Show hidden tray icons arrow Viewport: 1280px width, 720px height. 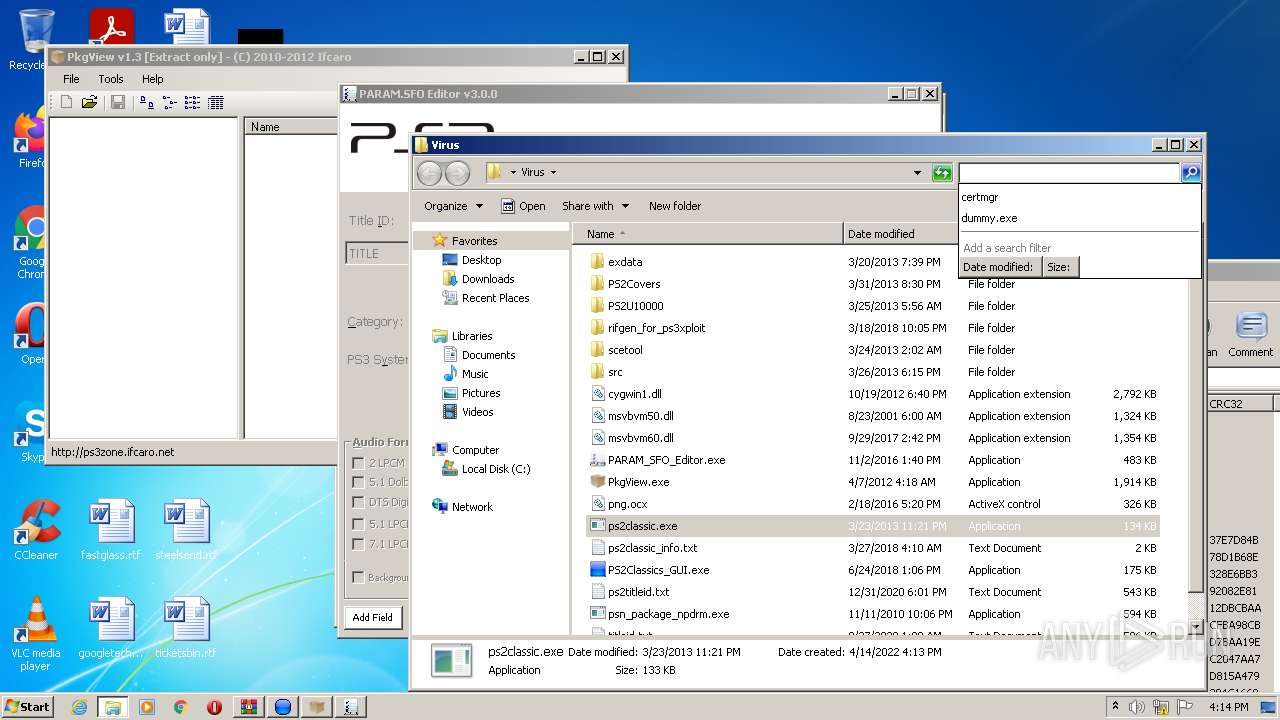coord(1115,707)
